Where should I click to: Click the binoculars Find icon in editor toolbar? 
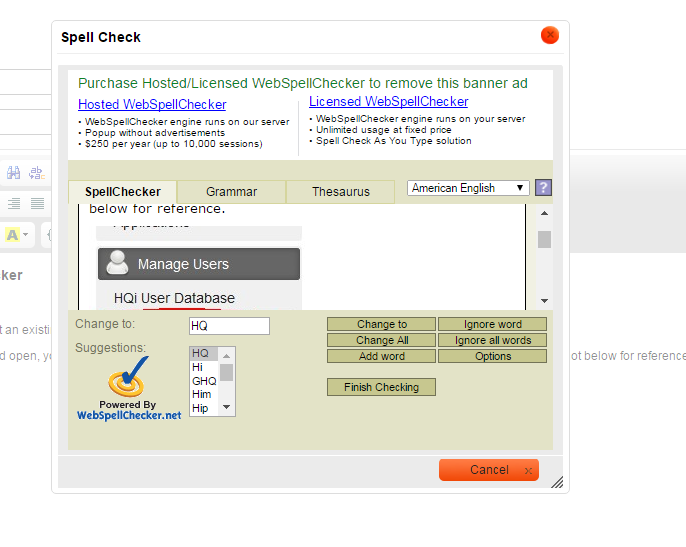(x=14, y=173)
